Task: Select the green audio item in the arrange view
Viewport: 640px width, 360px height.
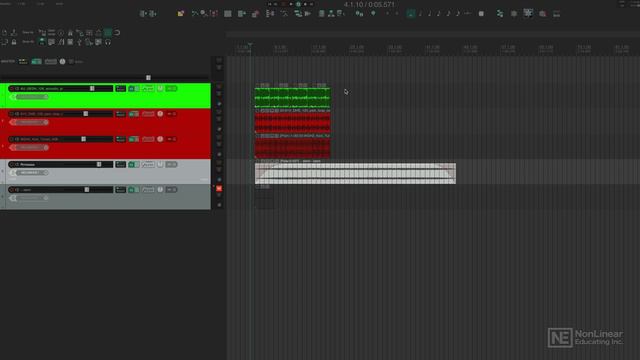Action: [292, 98]
